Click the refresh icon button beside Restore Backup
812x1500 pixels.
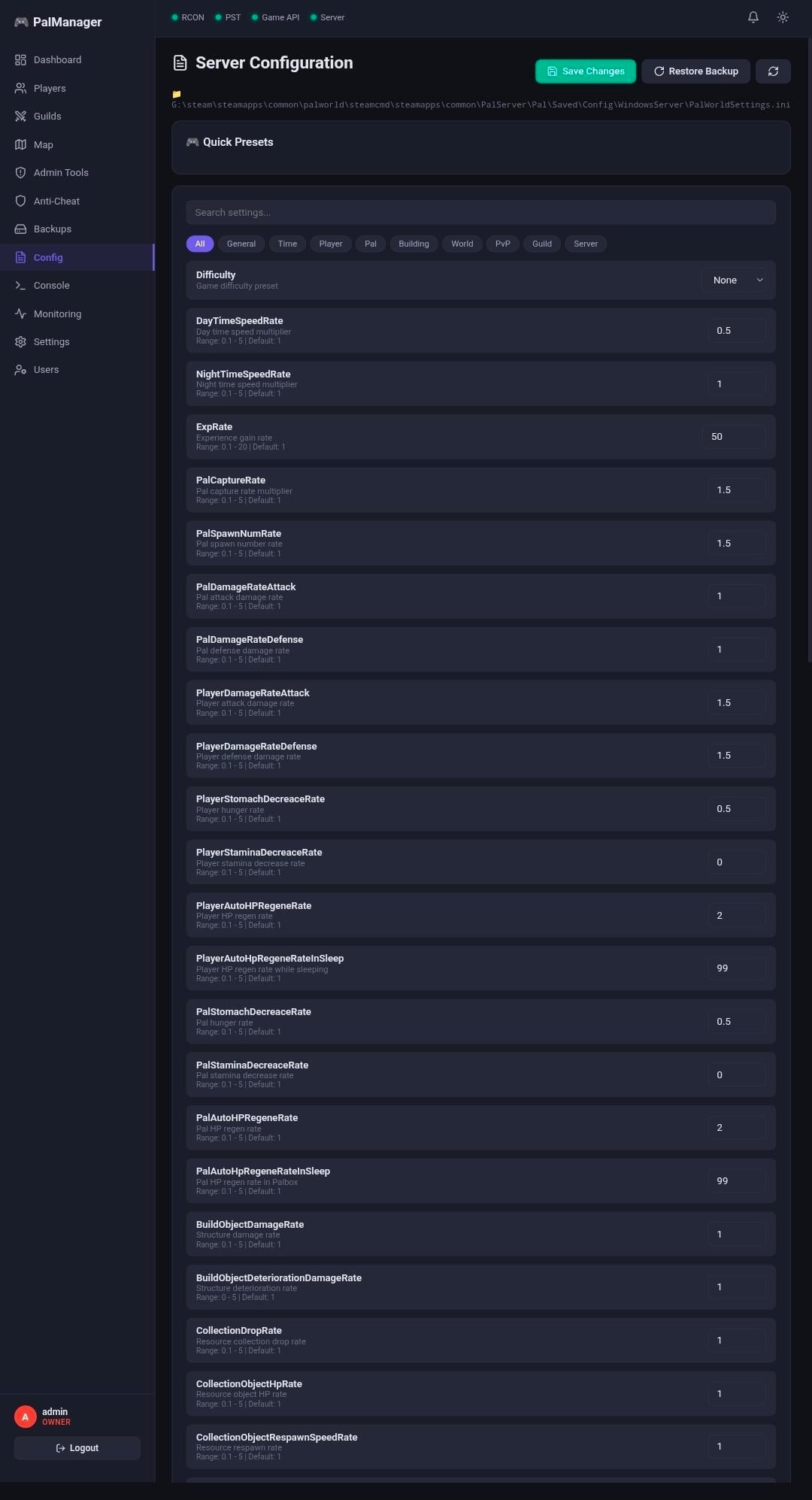tap(773, 71)
